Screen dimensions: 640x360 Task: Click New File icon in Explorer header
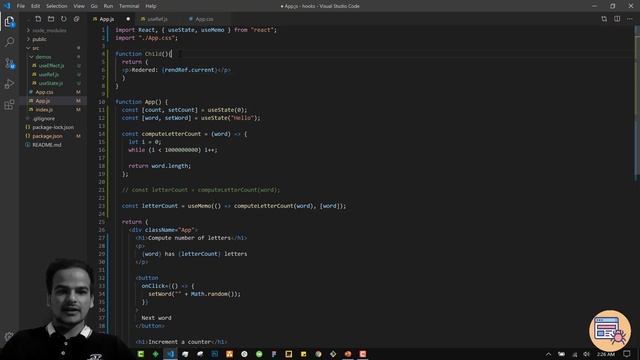tap(38, 19)
